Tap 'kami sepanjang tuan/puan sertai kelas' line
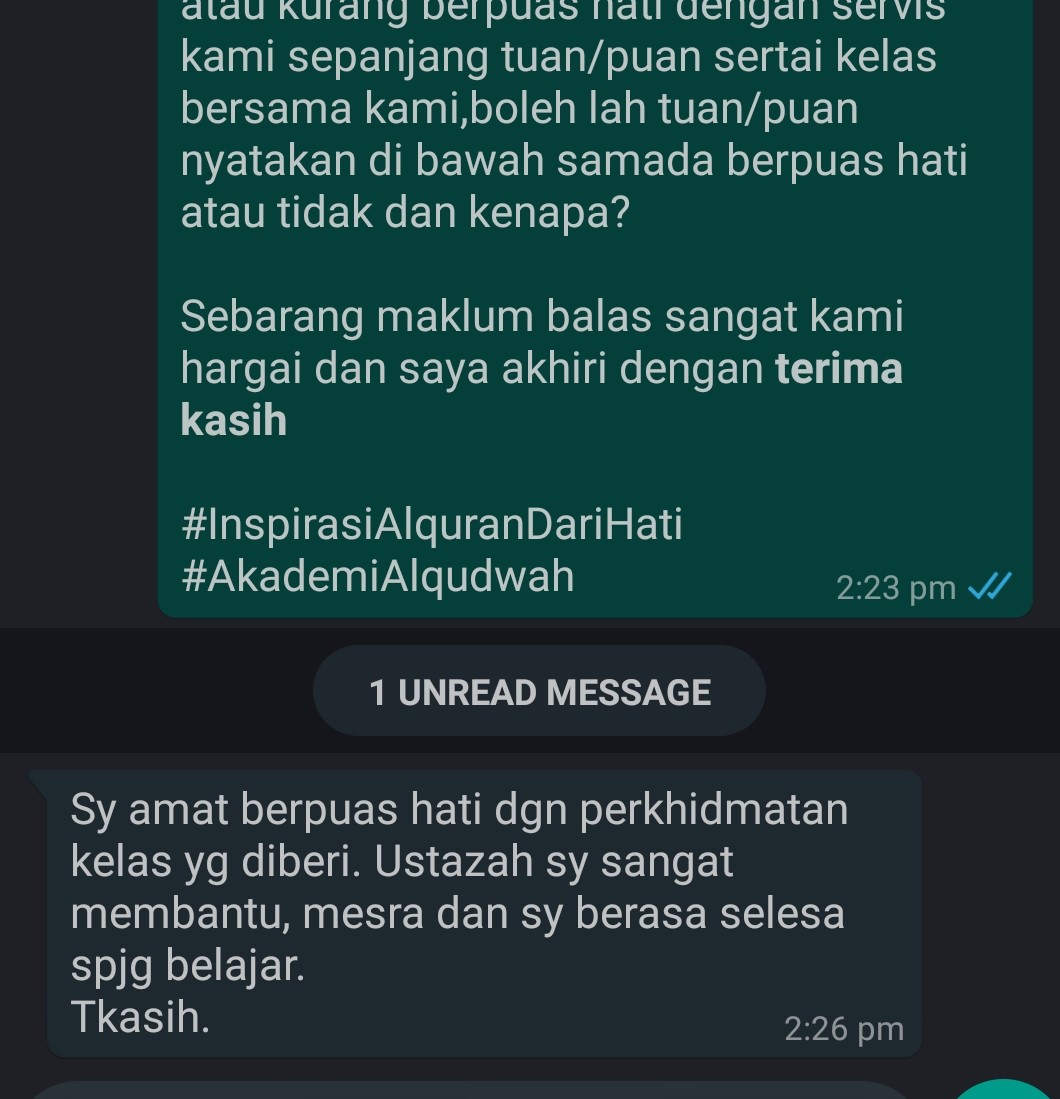 (x=558, y=57)
